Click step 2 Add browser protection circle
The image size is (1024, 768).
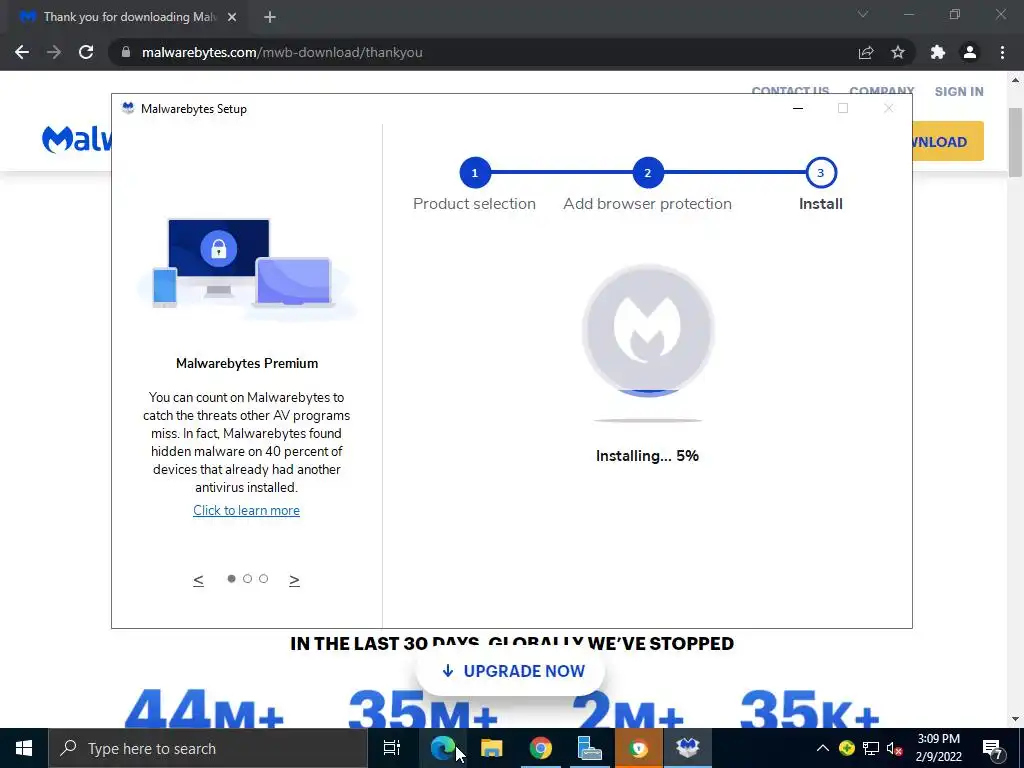coord(647,173)
